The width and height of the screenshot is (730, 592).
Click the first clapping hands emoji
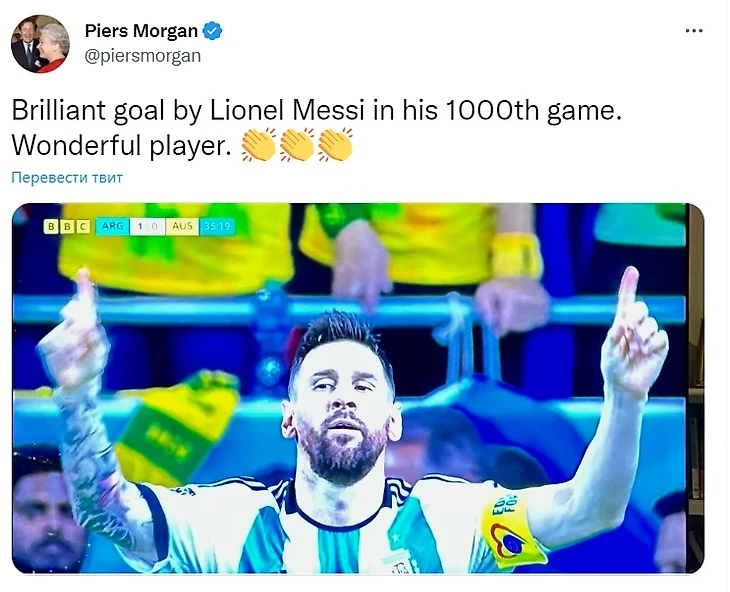click(259, 145)
